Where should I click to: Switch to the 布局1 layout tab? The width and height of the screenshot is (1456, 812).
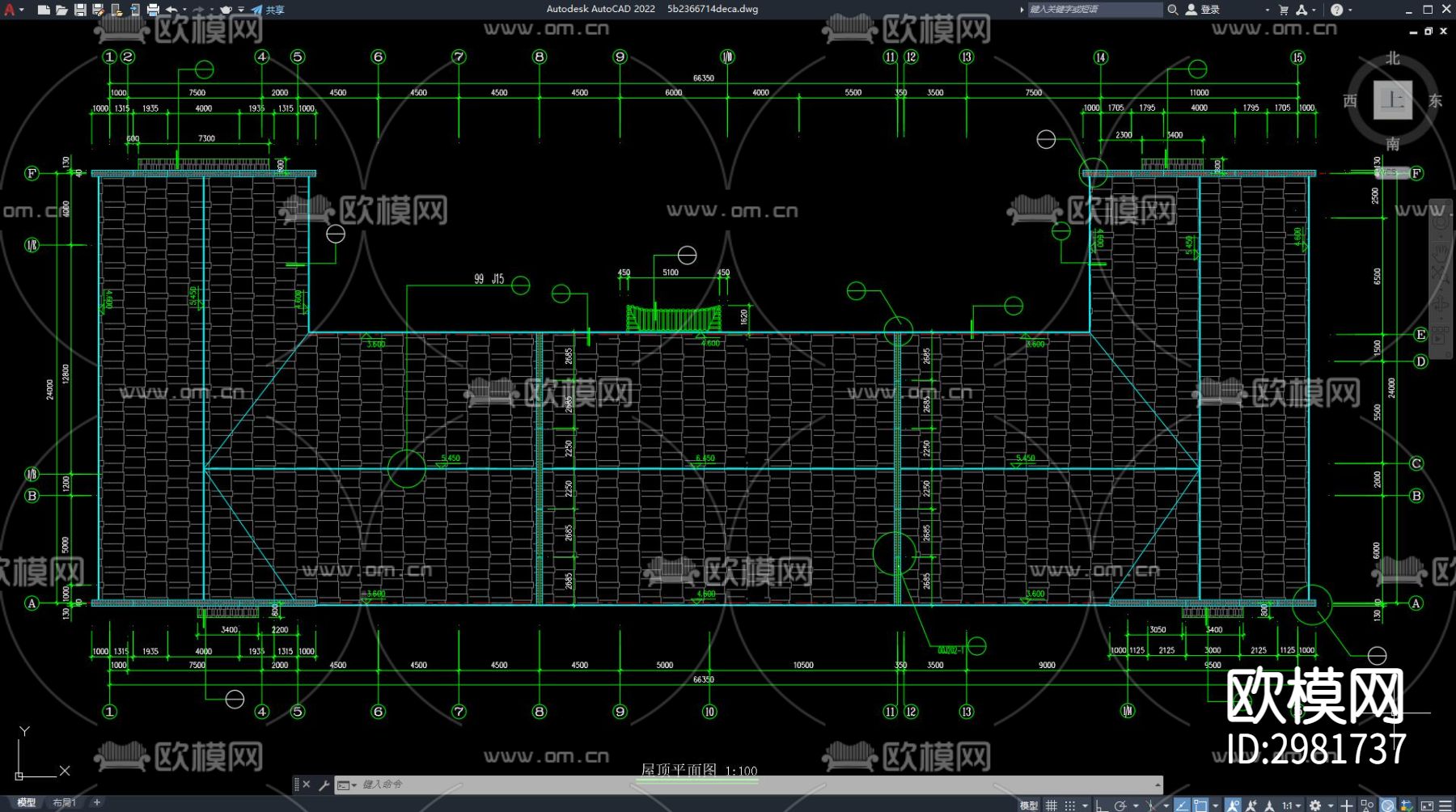[x=64, y=802]
